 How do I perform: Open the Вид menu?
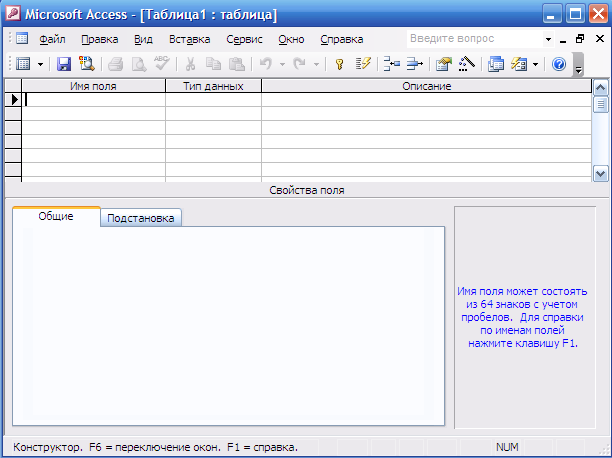coord(143,39)
